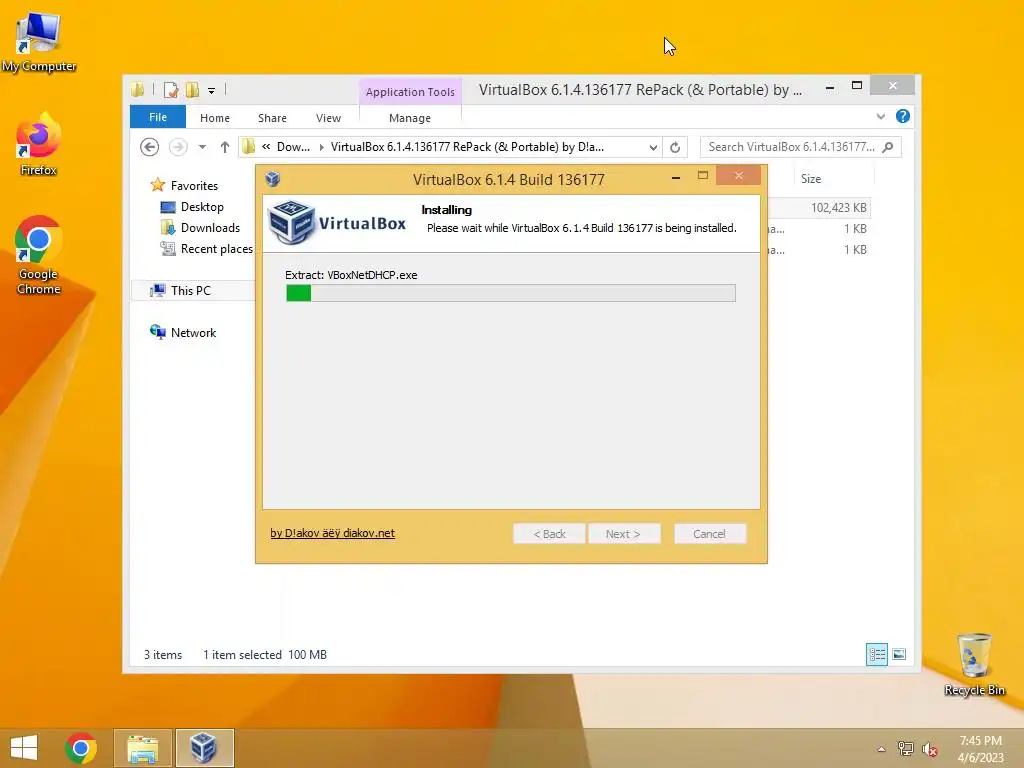Open the Explorer Help question icon
This screenshot has height=768, width=1024.
903,116
